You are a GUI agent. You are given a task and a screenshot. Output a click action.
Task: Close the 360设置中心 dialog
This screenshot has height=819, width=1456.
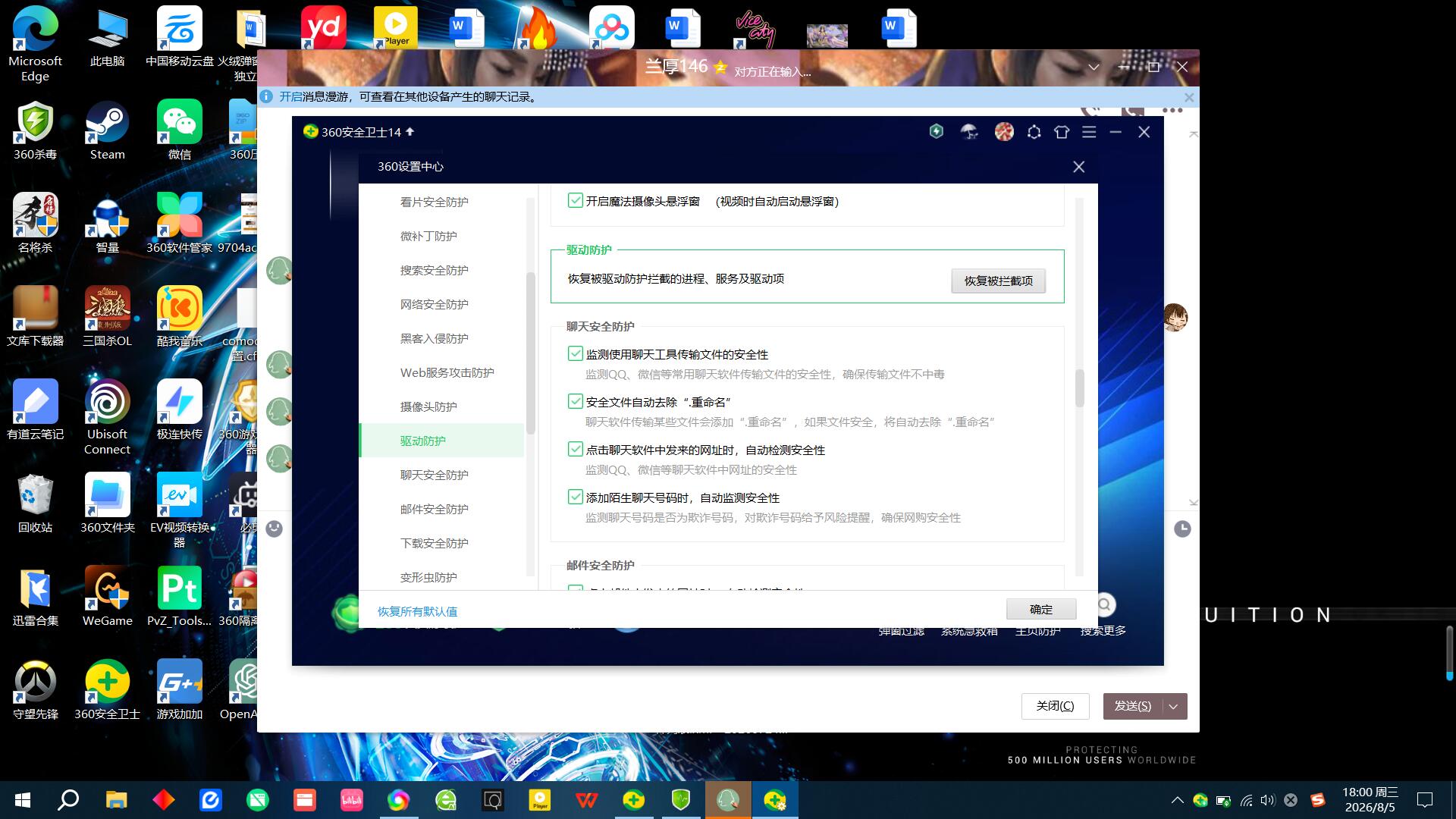pyautogui.click(x=1078, y=167)
